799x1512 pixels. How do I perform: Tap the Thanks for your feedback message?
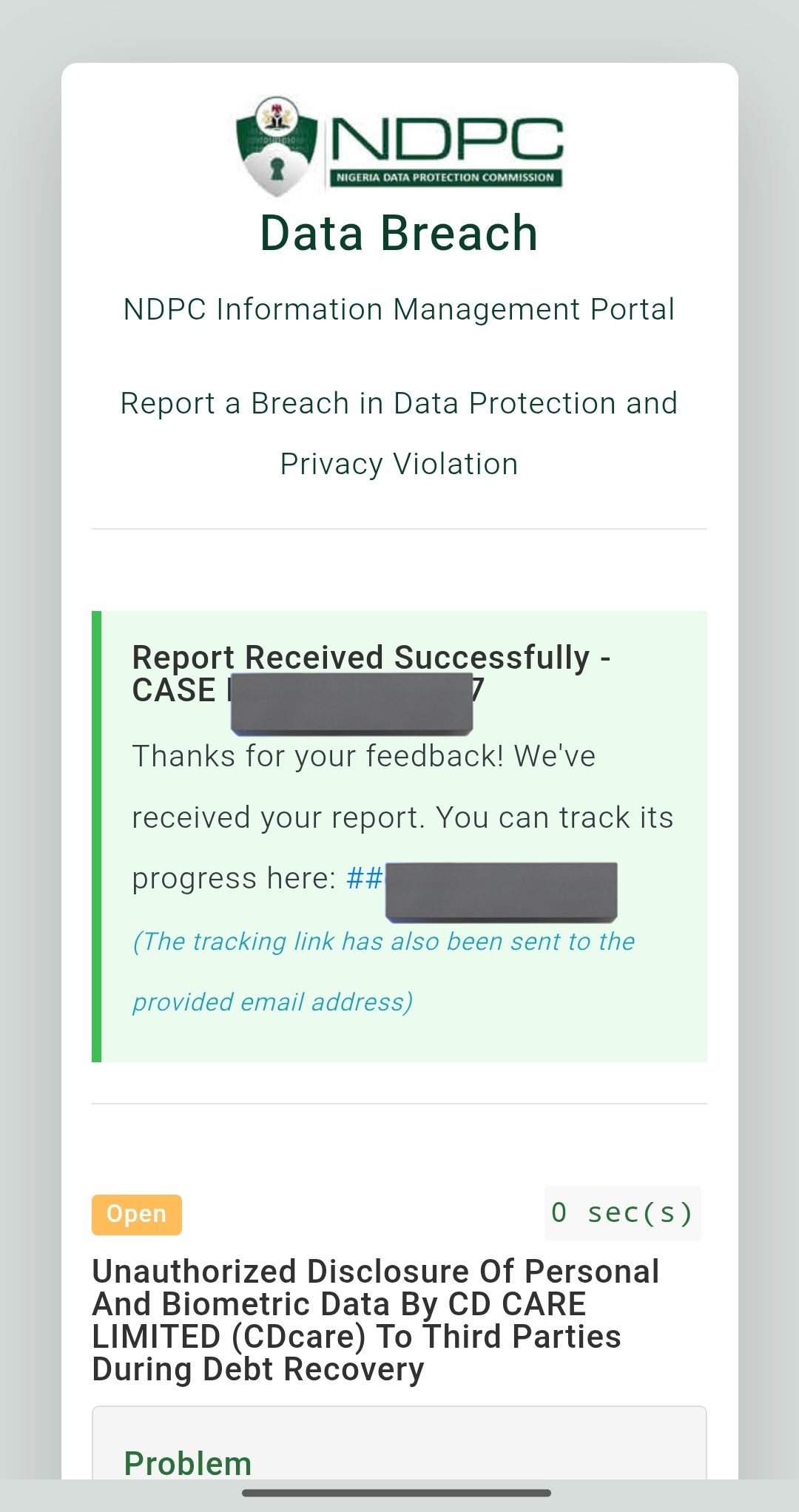363,757
